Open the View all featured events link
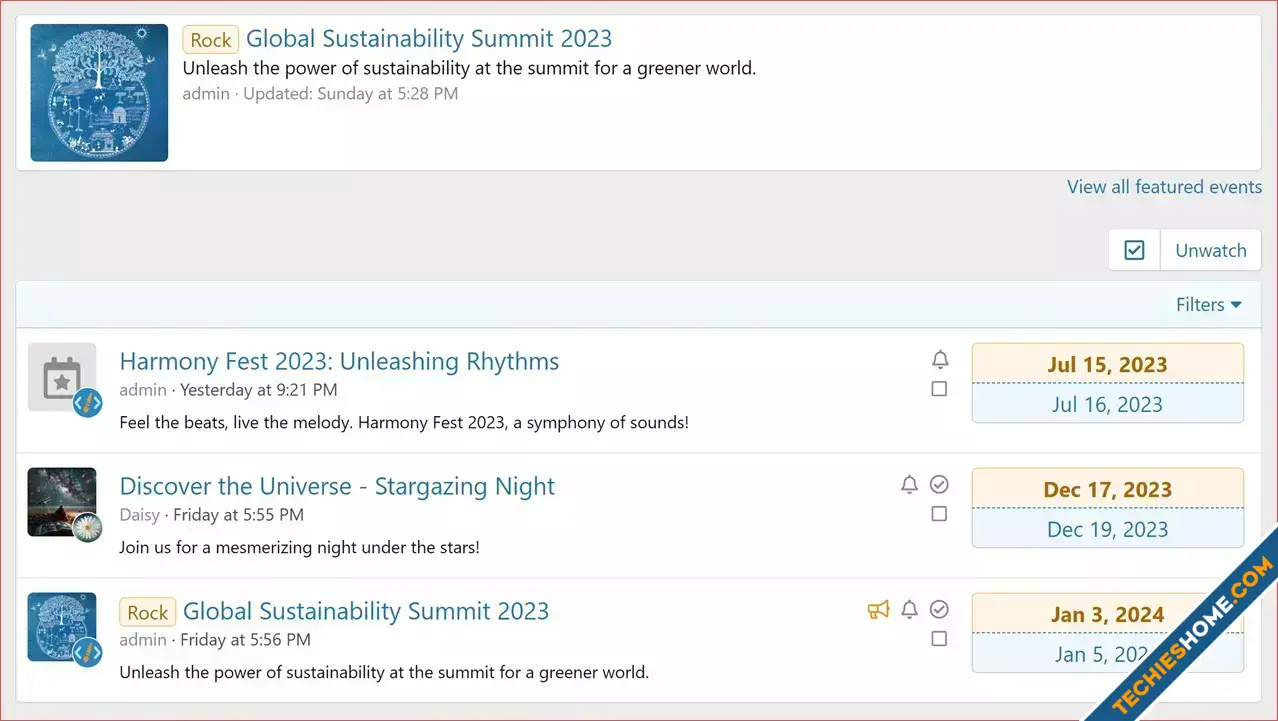This screenshot has width=1278, height=721. 1164,187
